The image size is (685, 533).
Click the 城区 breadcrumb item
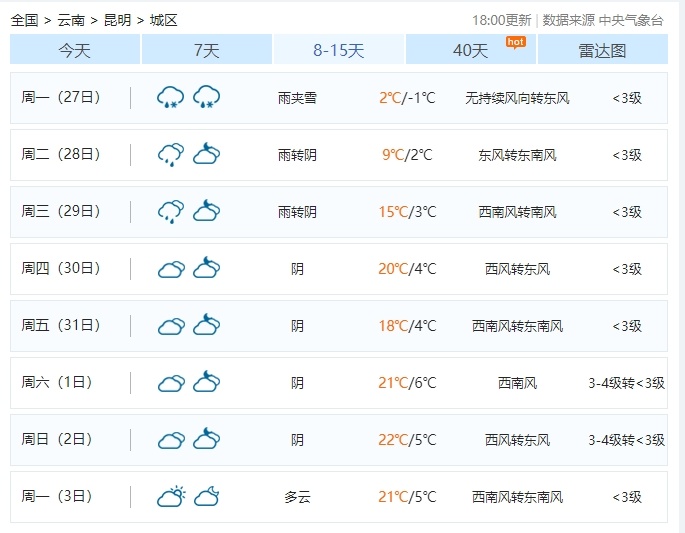[x=163, y=20]
